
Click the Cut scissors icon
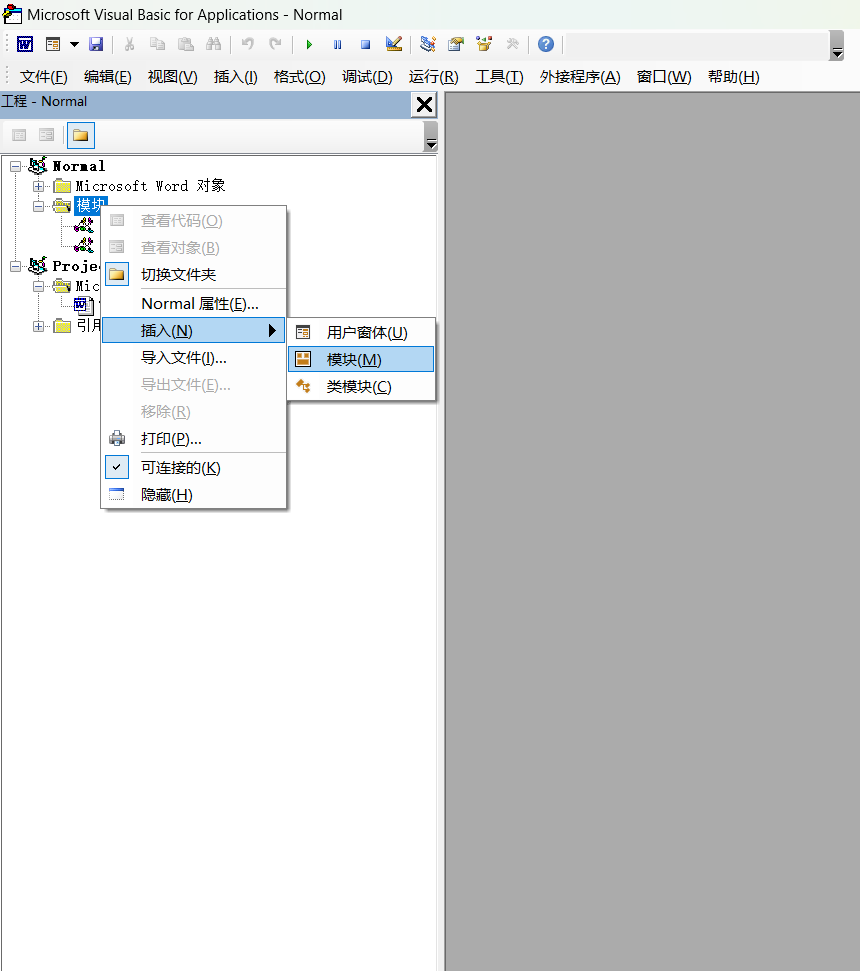pos(129,45)
